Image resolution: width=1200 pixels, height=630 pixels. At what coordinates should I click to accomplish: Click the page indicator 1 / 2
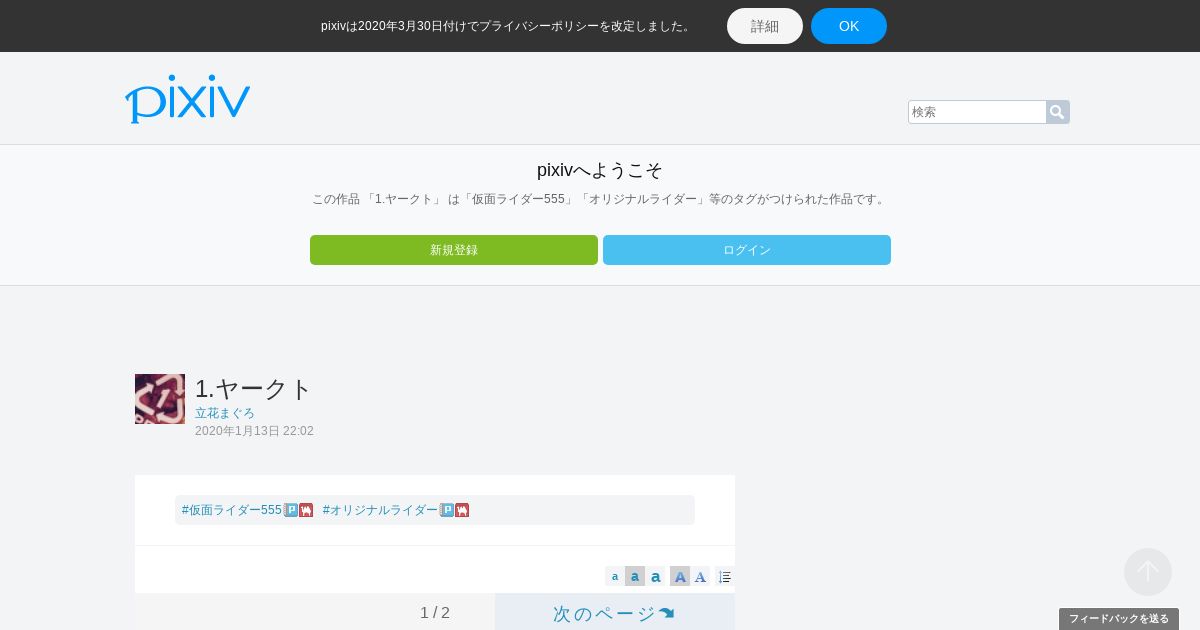click(435, 613)
